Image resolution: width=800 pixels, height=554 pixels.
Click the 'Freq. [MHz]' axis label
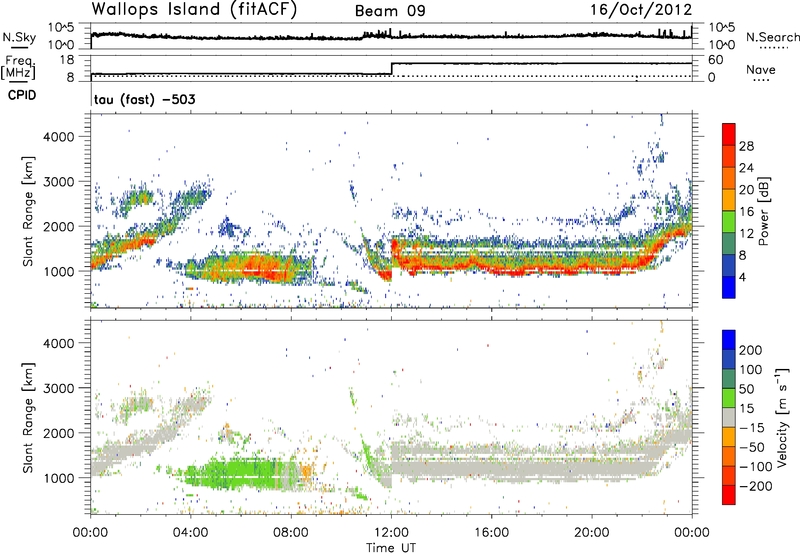[19, 67]
